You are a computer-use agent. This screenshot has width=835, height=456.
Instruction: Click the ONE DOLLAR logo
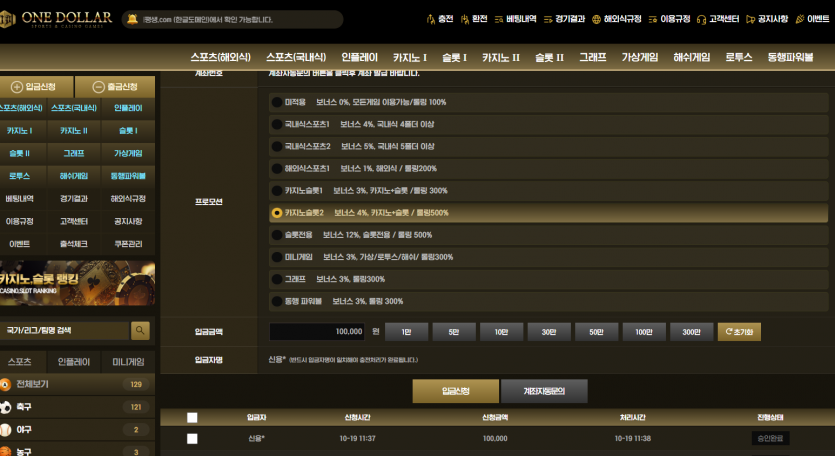click(56, 20)
